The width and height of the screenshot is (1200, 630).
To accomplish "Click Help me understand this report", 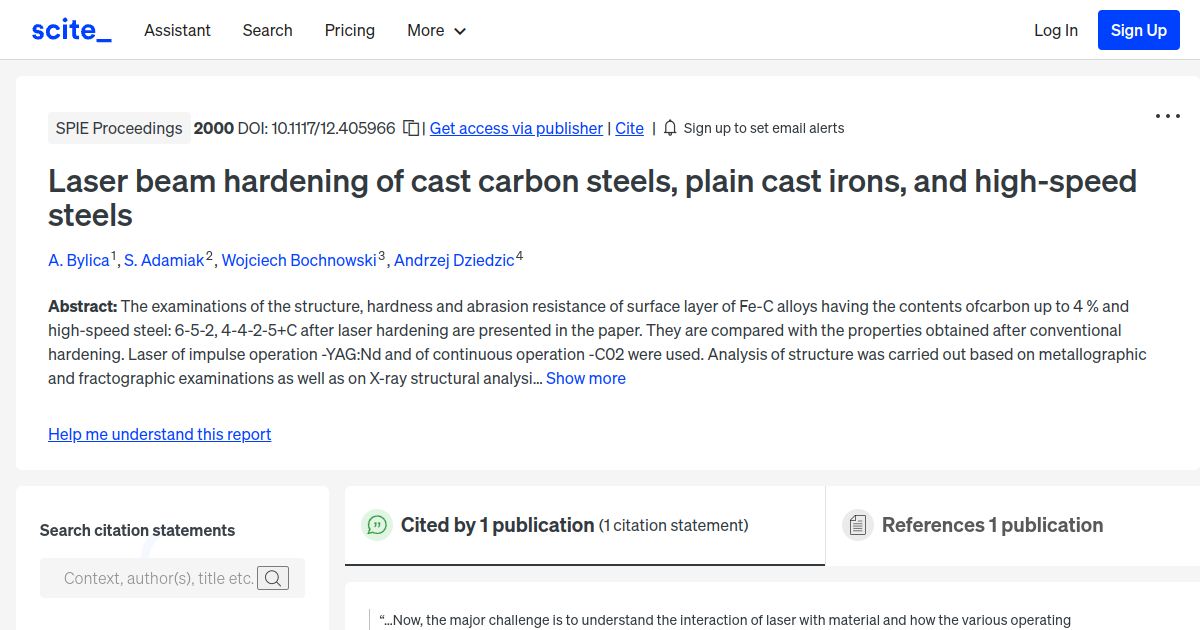I will 159,434.
